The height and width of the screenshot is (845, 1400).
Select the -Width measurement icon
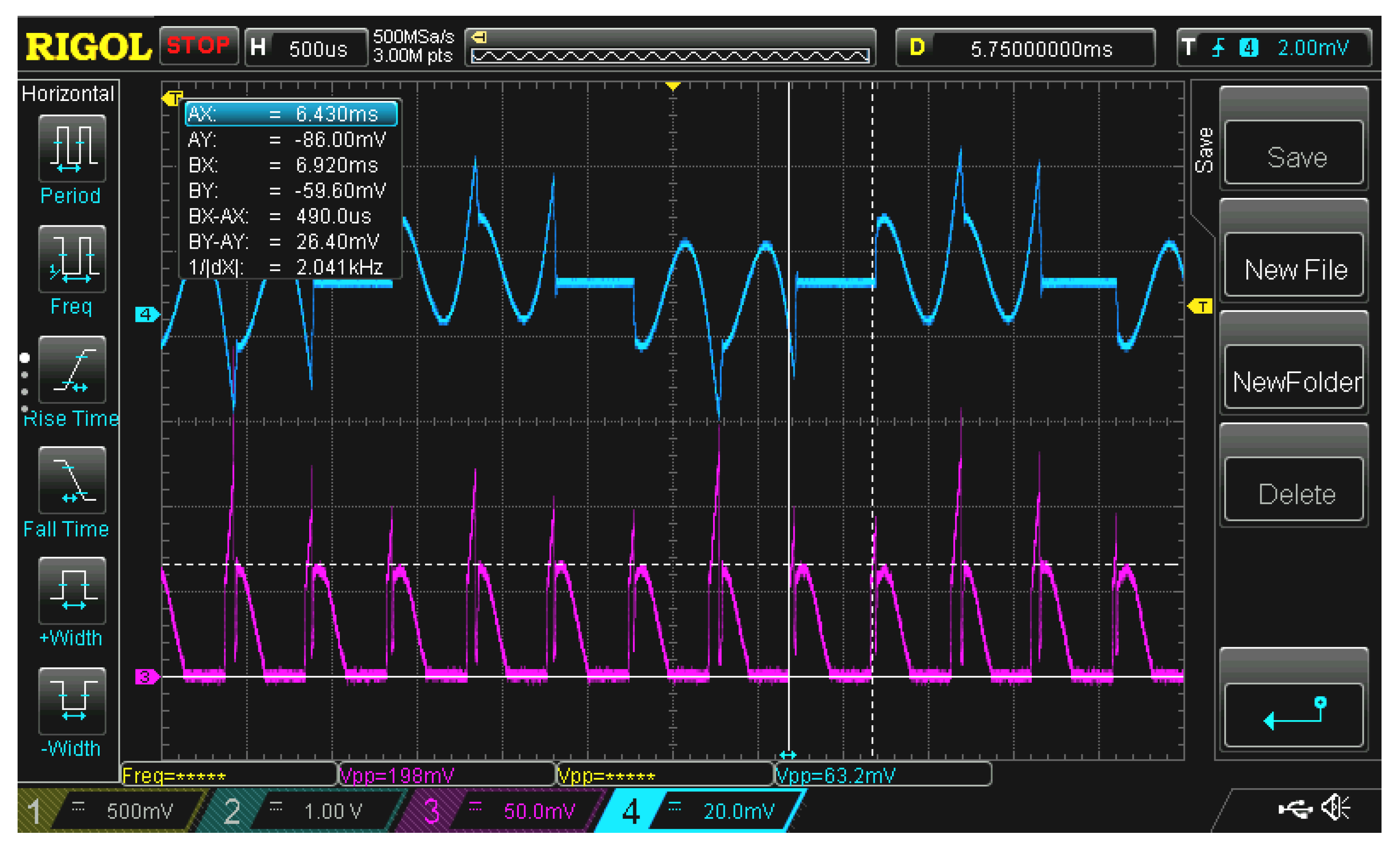tap(72, 701)
